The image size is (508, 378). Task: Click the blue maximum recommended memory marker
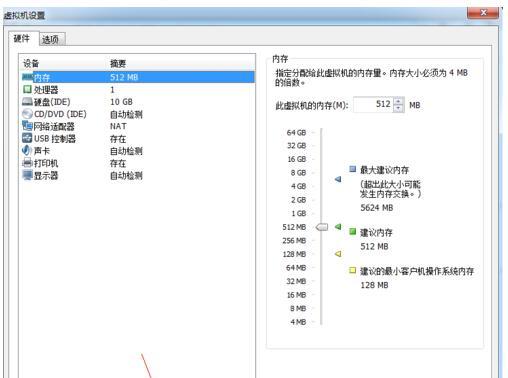click(x=338, y=179)
